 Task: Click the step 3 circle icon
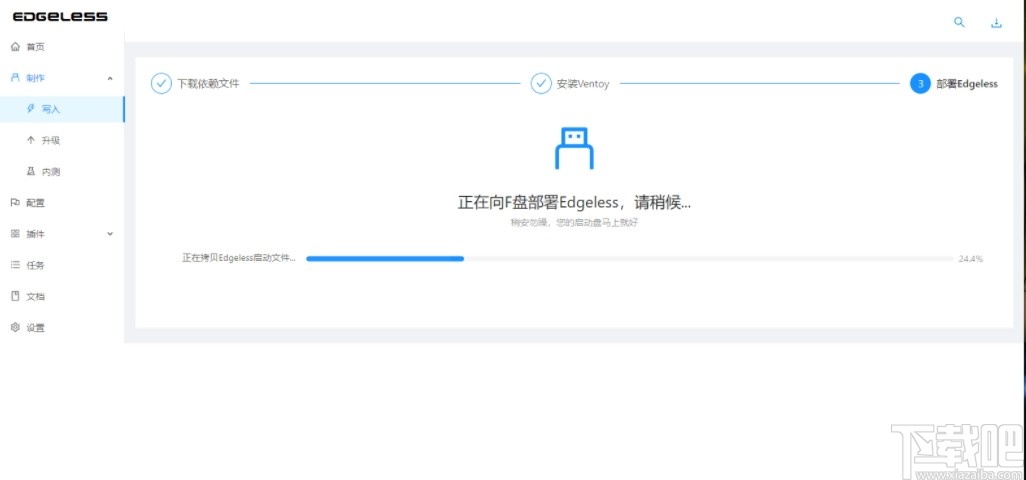pyautogui.click(x=920, y=84)
